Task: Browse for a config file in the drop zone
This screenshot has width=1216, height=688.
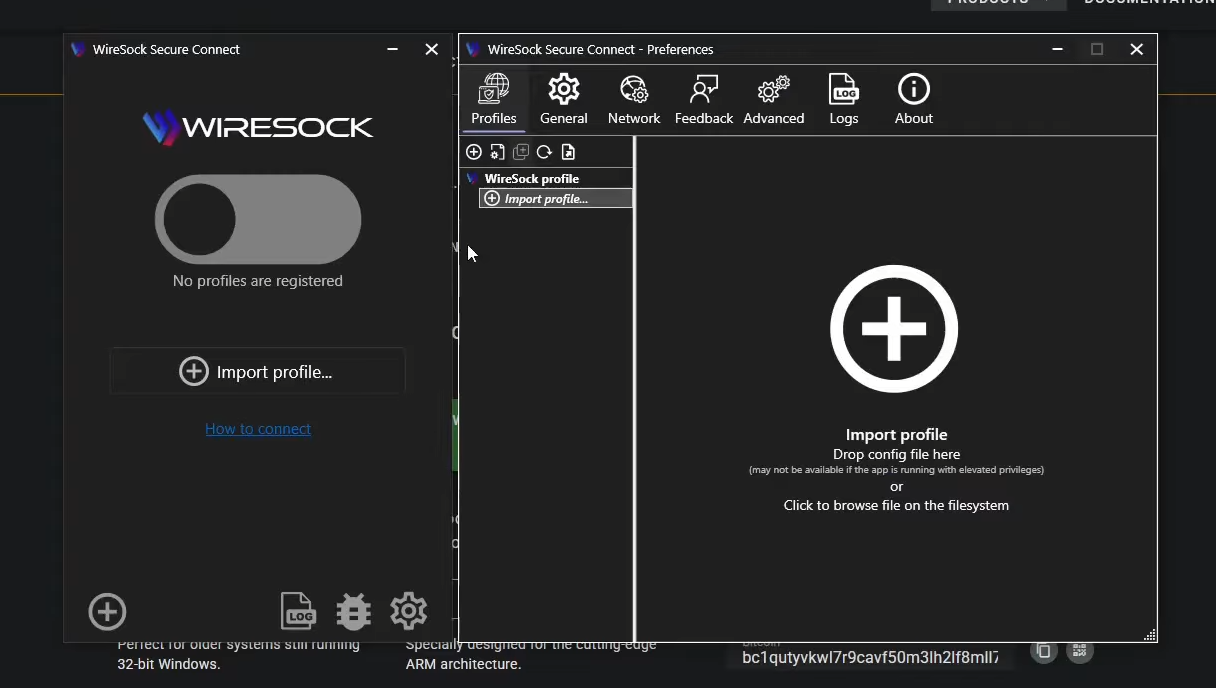Action: pyautogui.click(x=894, y=328)
